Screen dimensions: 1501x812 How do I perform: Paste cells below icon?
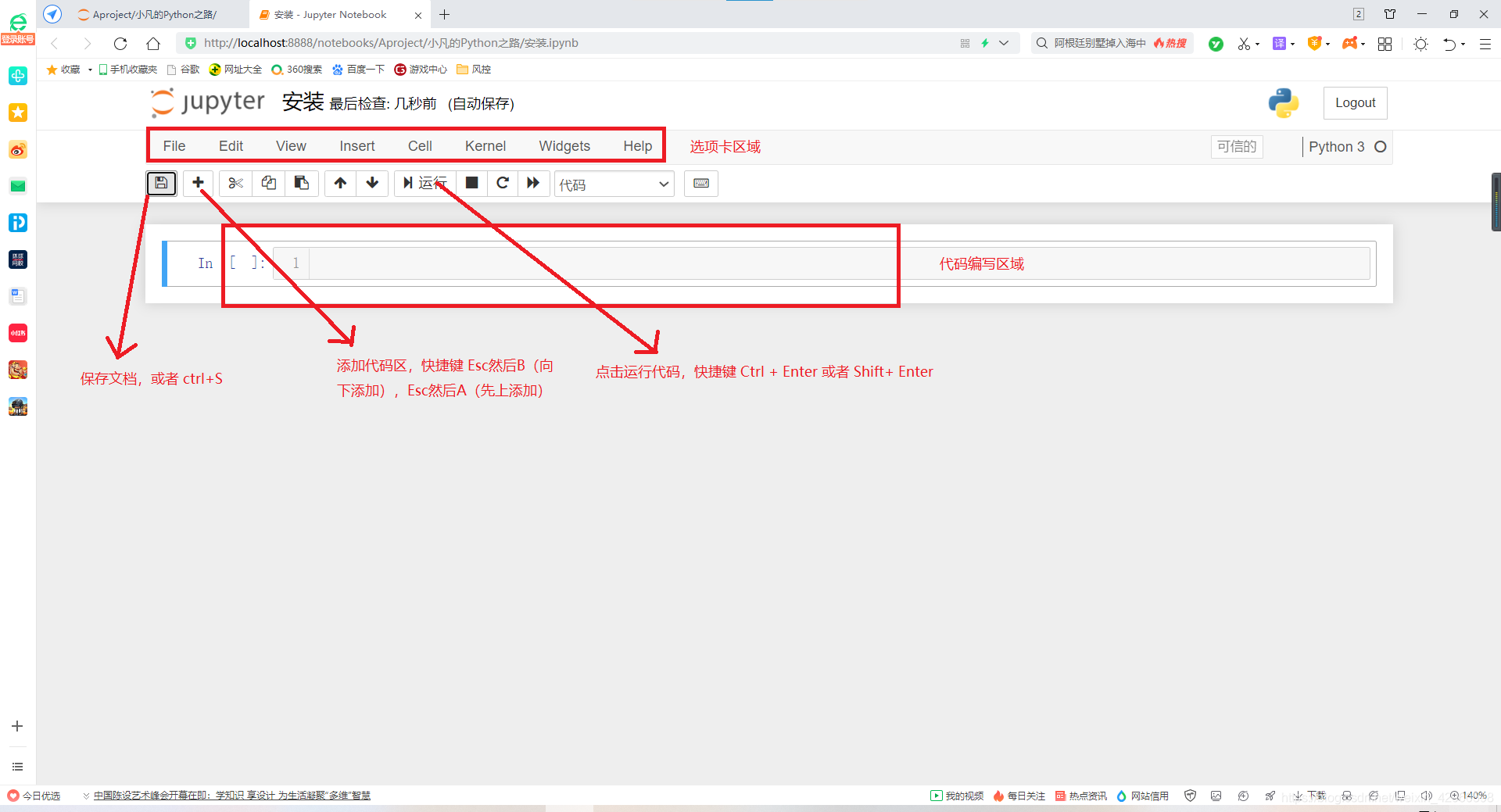[x=301, y=183]
